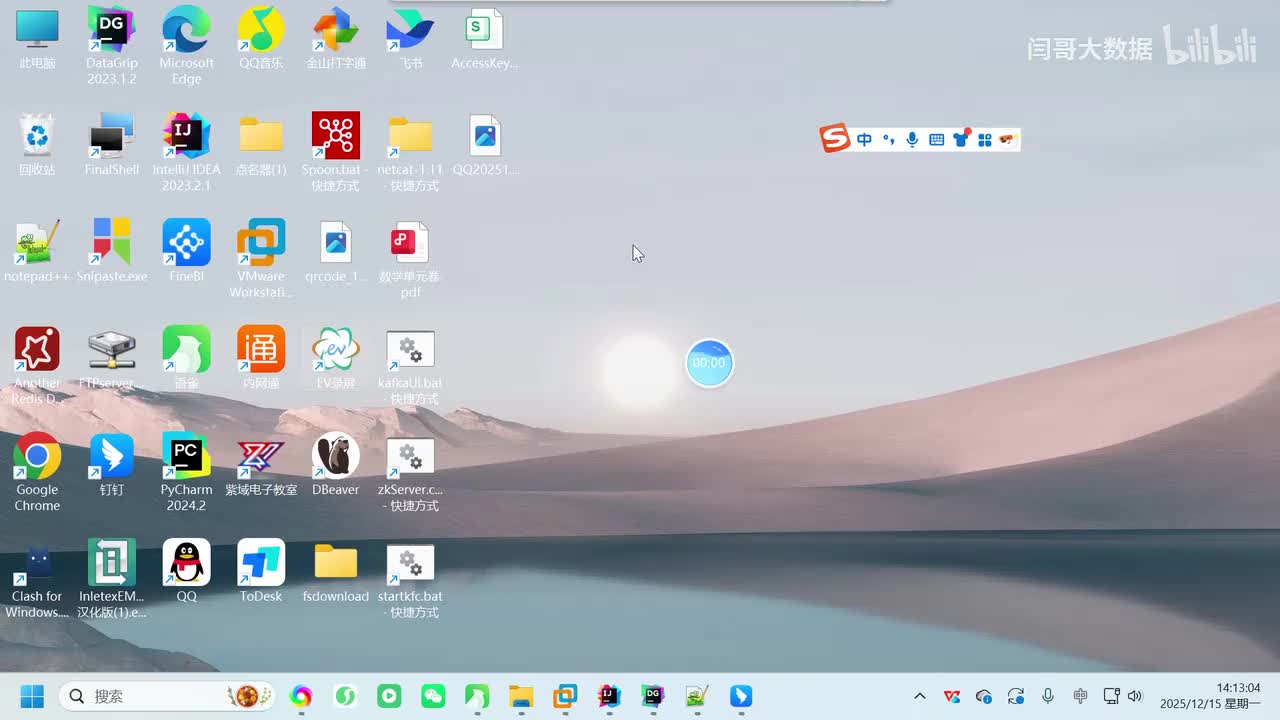Open File Explorer from the taskbar

pos(521,696)
